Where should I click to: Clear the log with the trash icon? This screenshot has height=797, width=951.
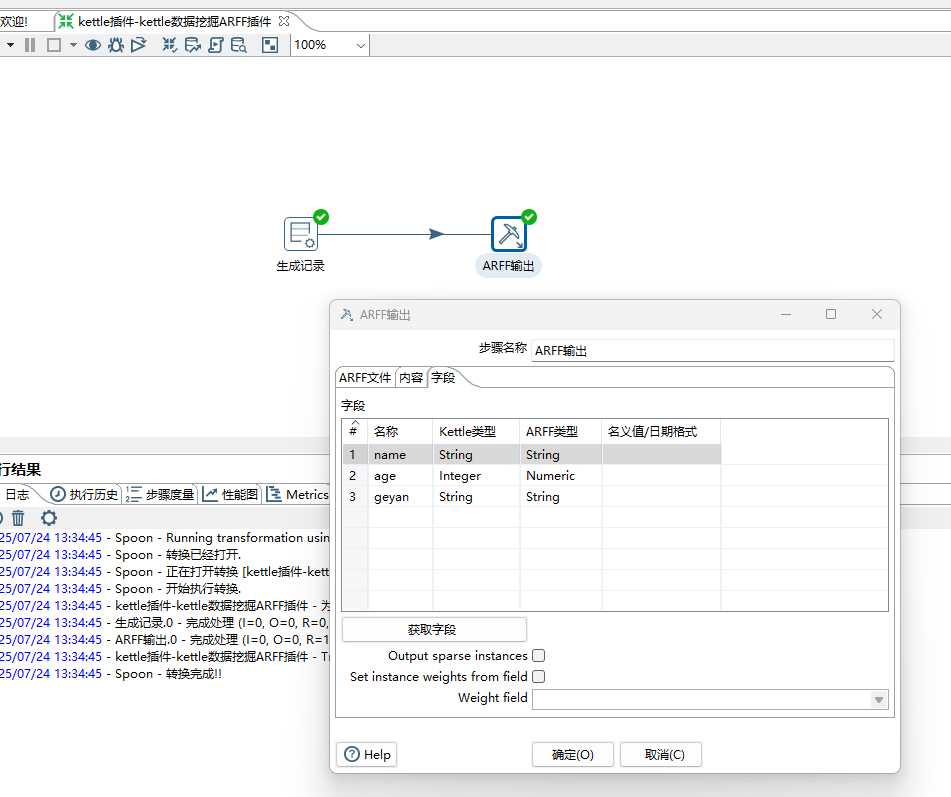18,518
